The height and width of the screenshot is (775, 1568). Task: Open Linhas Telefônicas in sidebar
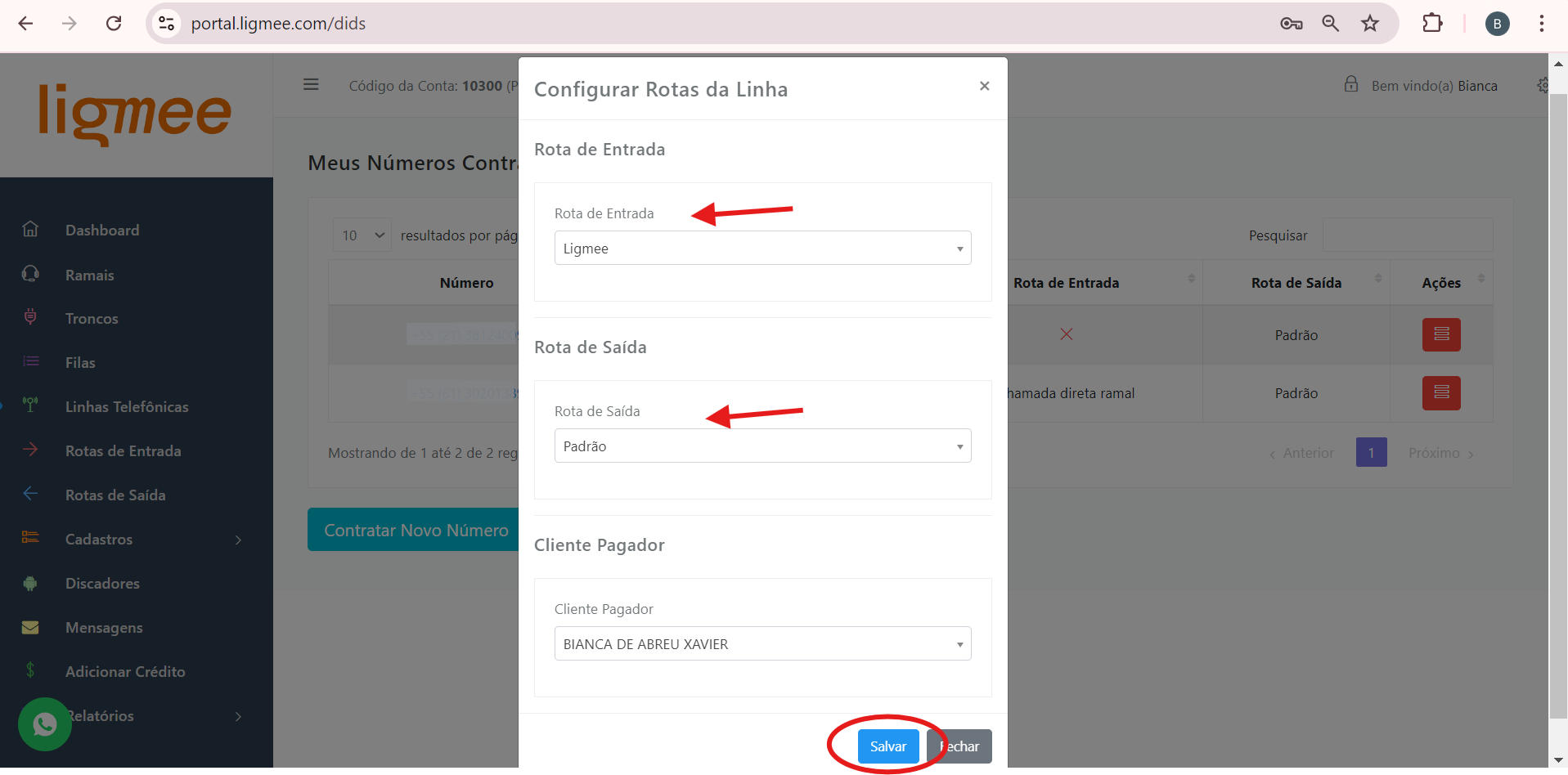(x=127, y=407)
